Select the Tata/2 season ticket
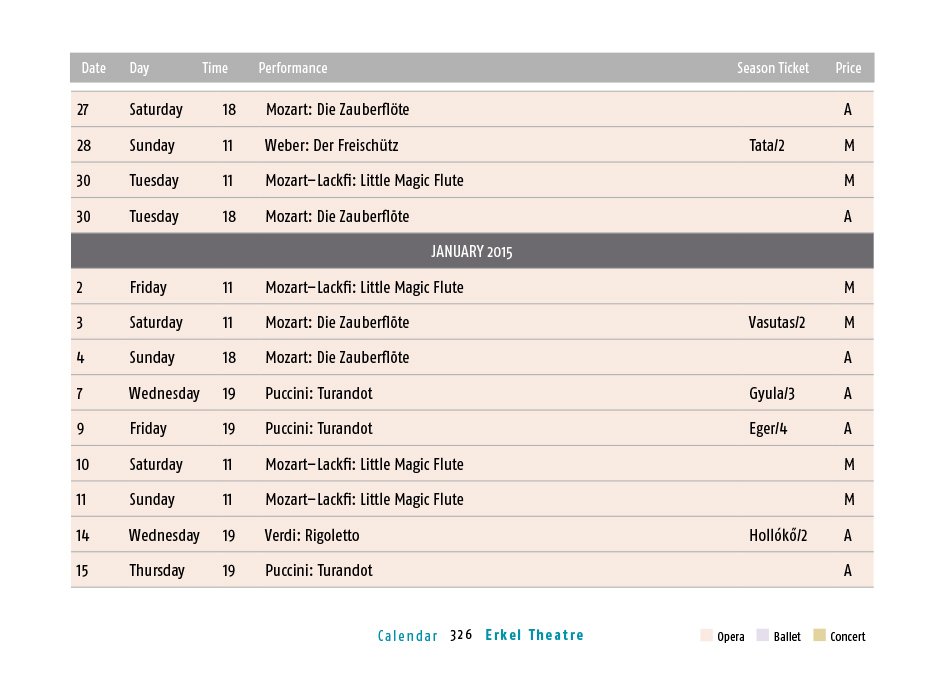 click(x=767, y=145)
